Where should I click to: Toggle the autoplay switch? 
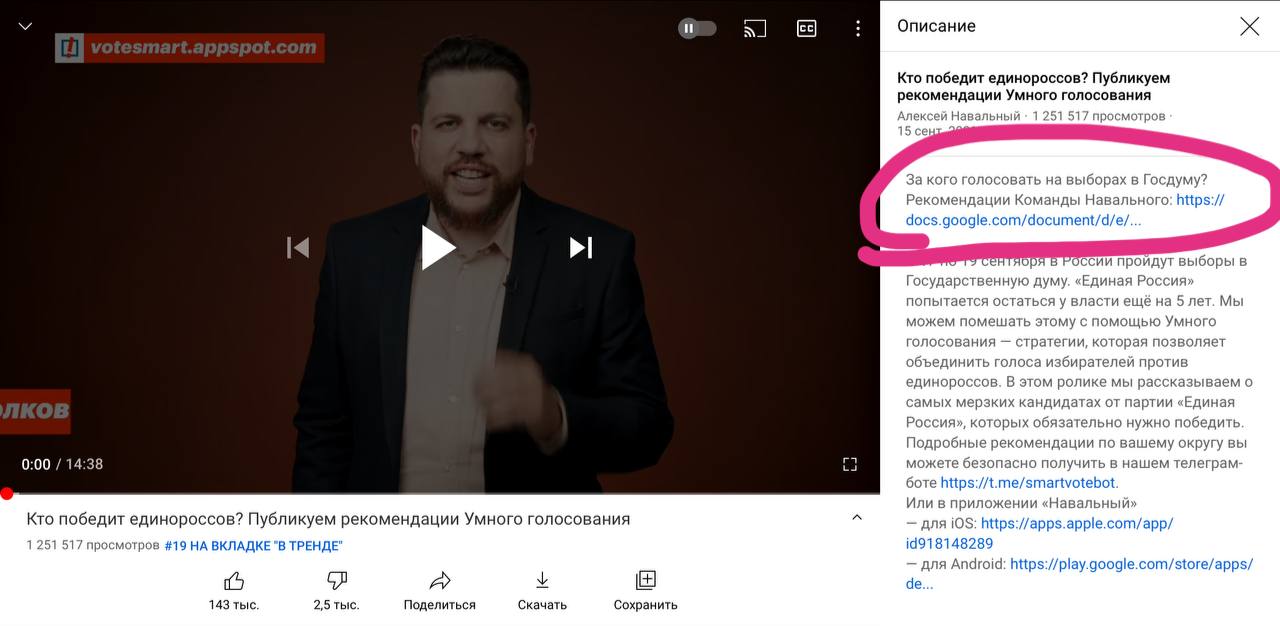point(697,28)
